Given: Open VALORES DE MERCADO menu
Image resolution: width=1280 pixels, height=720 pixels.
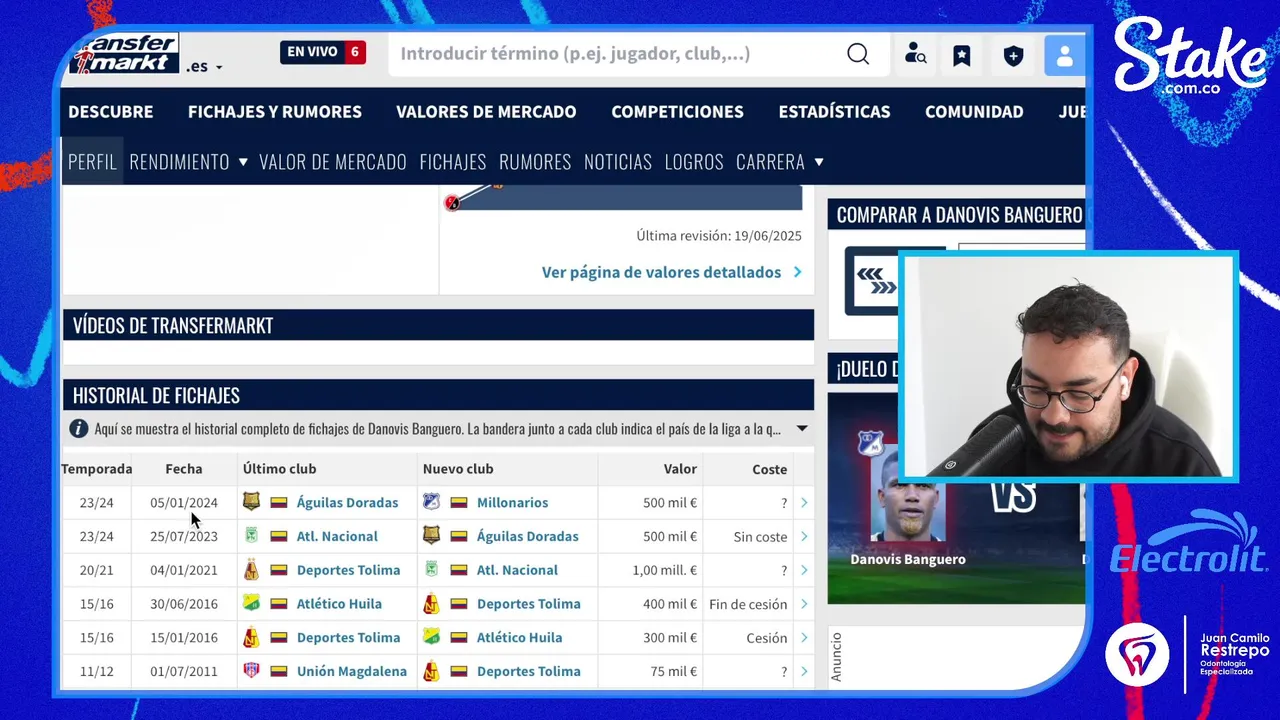Looking at the screenshot, I should [486, 112].
